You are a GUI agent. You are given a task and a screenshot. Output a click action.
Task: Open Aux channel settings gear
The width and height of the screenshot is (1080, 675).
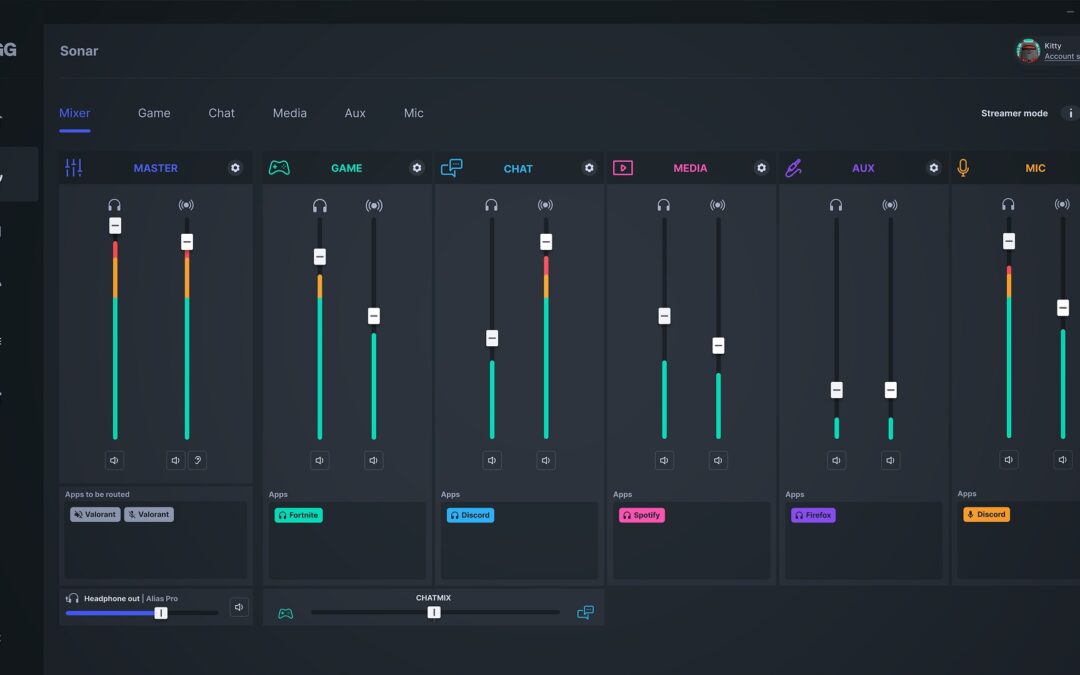click(934, 168)
